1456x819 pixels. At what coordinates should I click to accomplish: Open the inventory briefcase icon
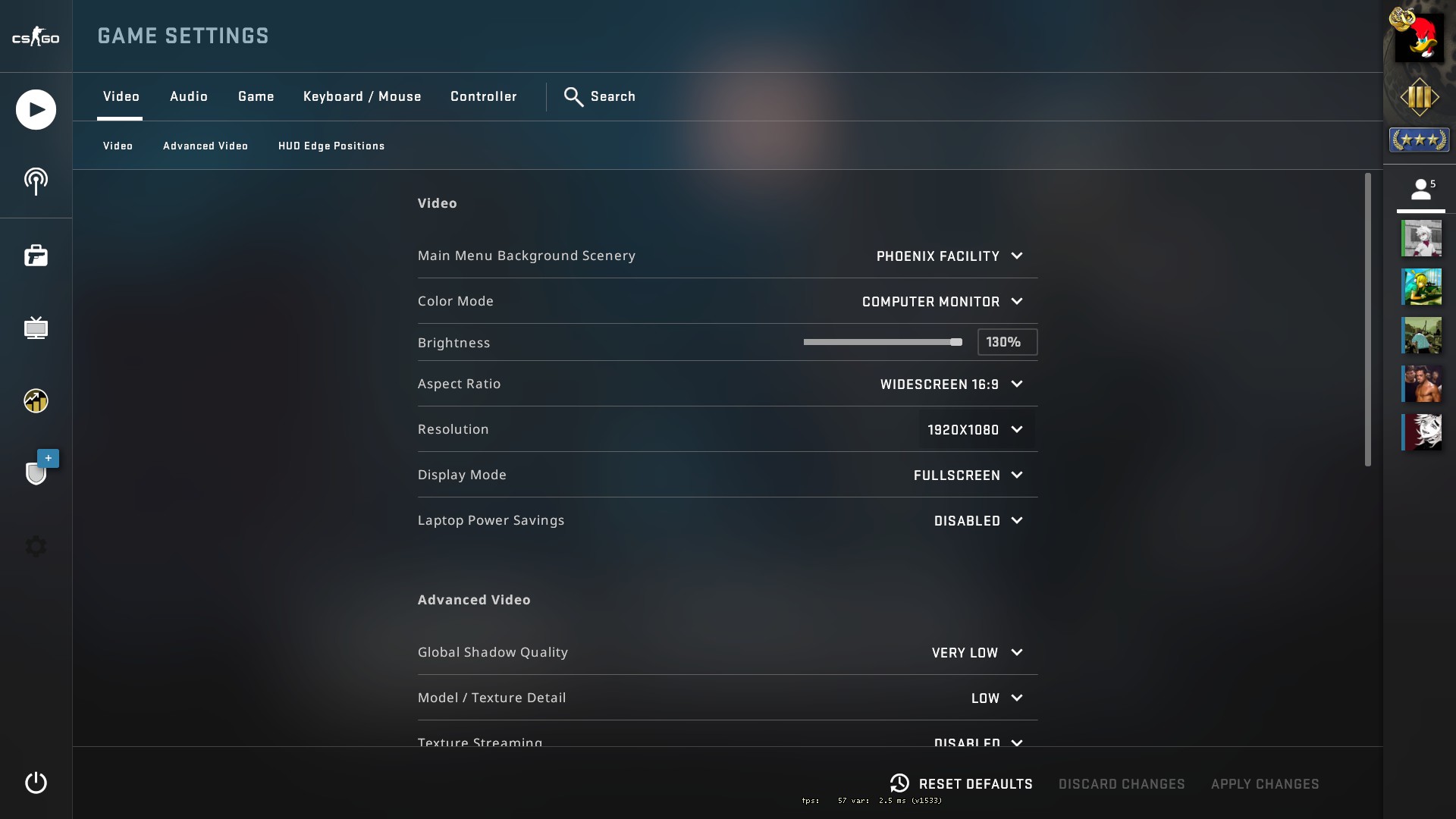pos(36,256)
